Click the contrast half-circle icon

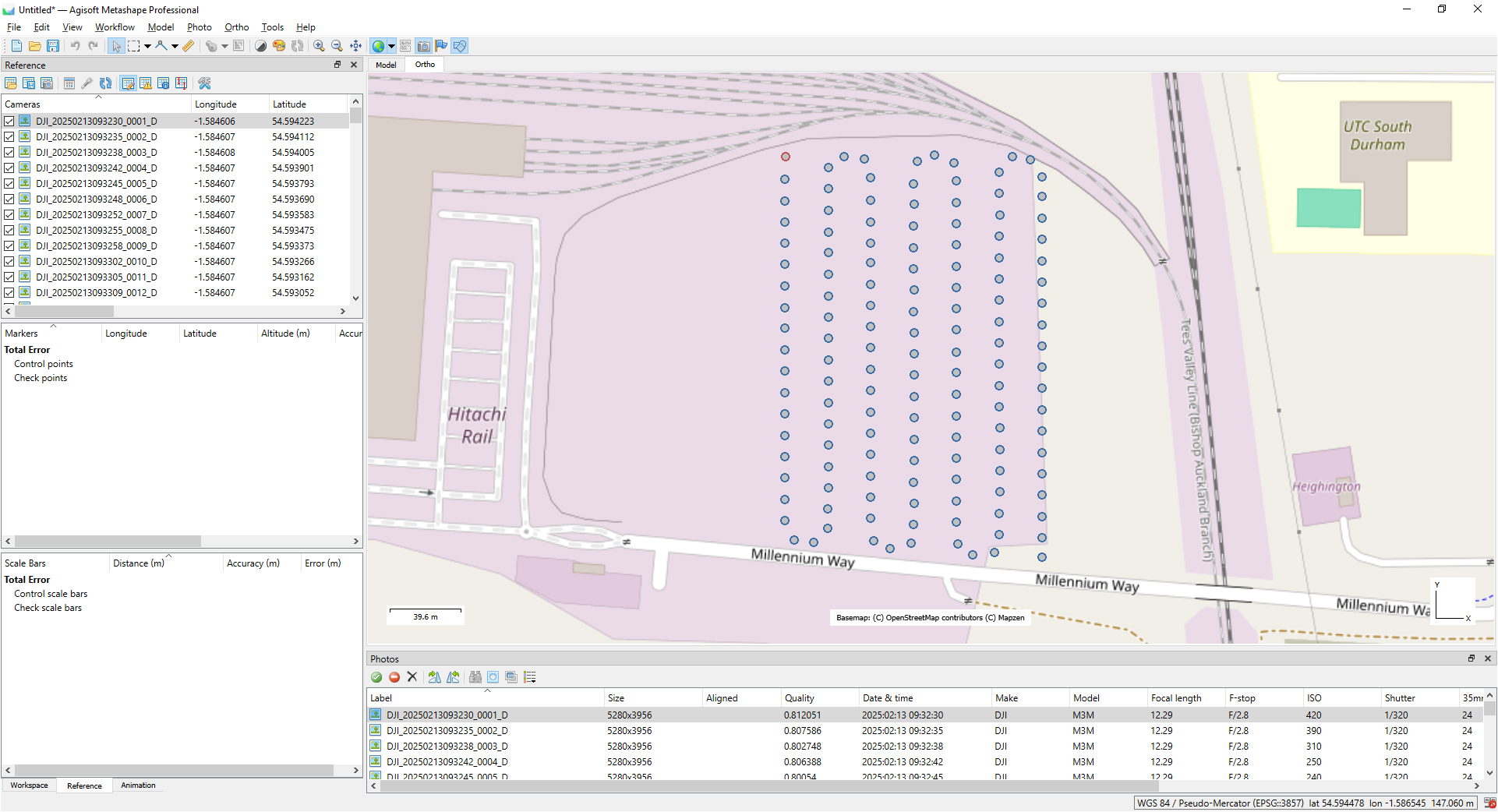260,46
